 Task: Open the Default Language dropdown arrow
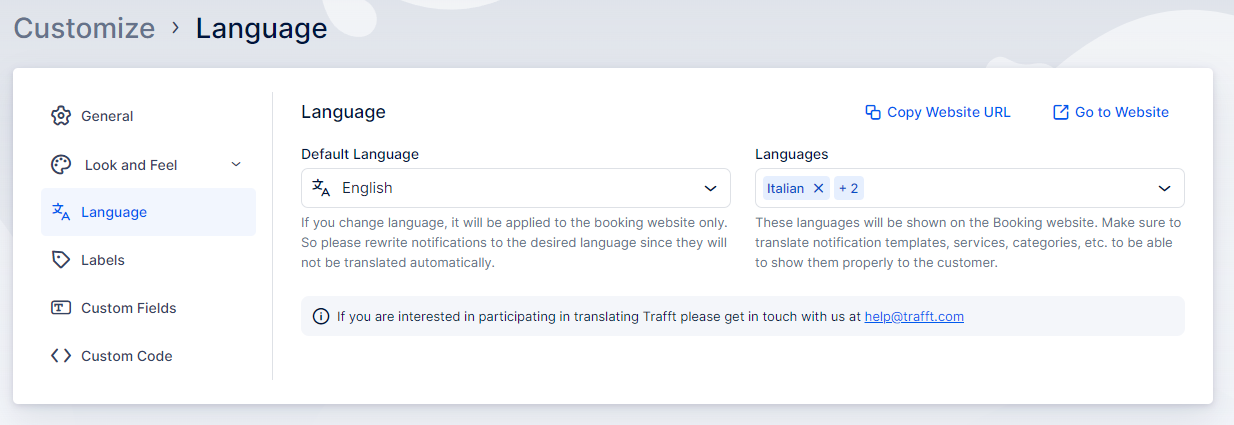tap(710, 188)
